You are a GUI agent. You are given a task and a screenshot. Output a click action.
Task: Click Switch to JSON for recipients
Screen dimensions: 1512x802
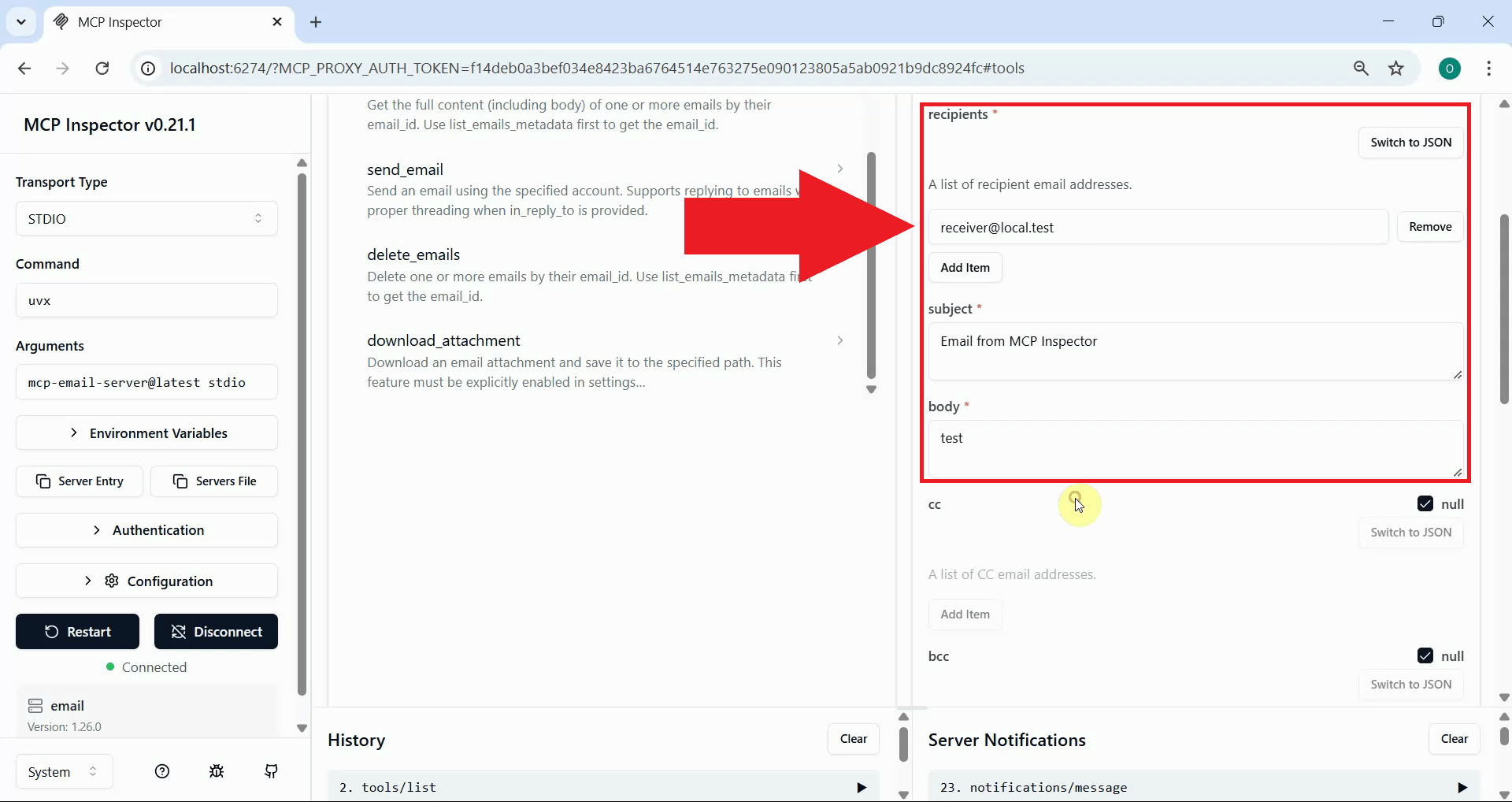1410,143
